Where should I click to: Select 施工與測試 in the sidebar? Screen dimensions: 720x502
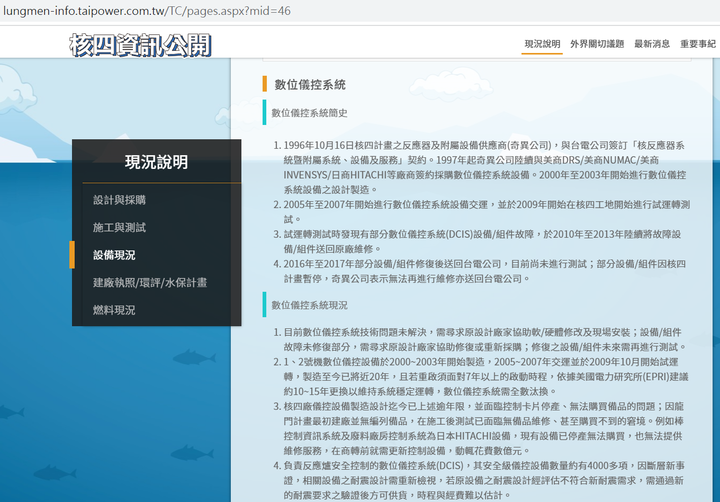pos(119,227)
